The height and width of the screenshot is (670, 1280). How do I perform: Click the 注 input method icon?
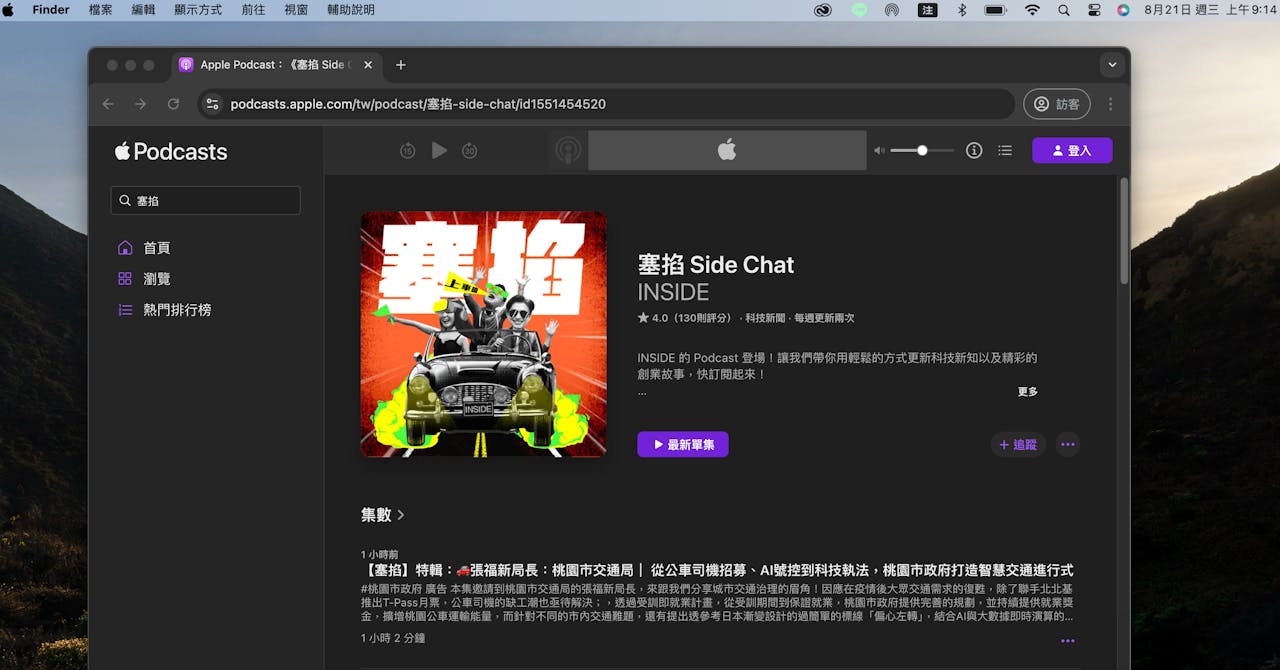927,10
